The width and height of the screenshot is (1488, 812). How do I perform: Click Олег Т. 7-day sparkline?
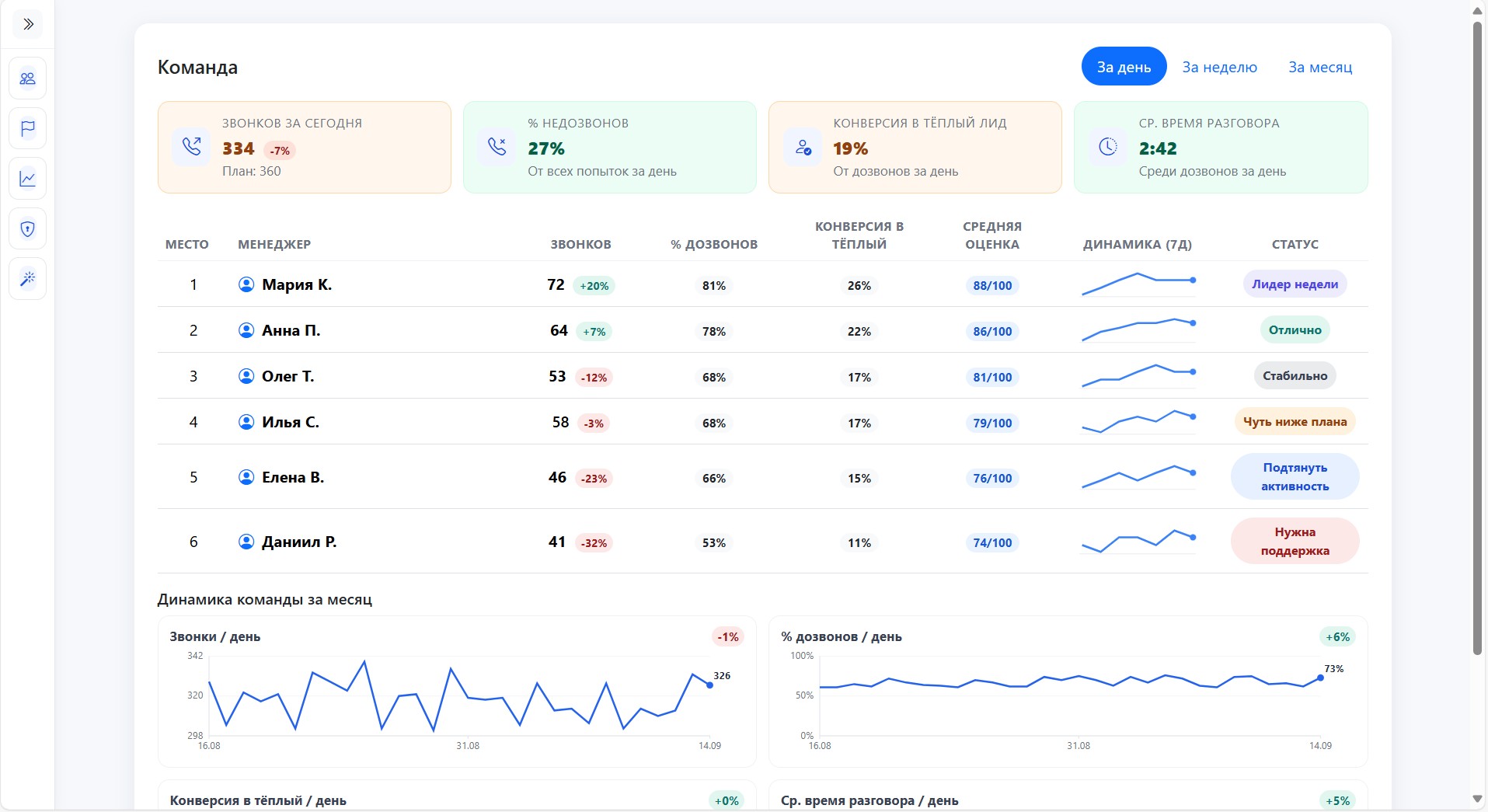[x=1138, y=376]
